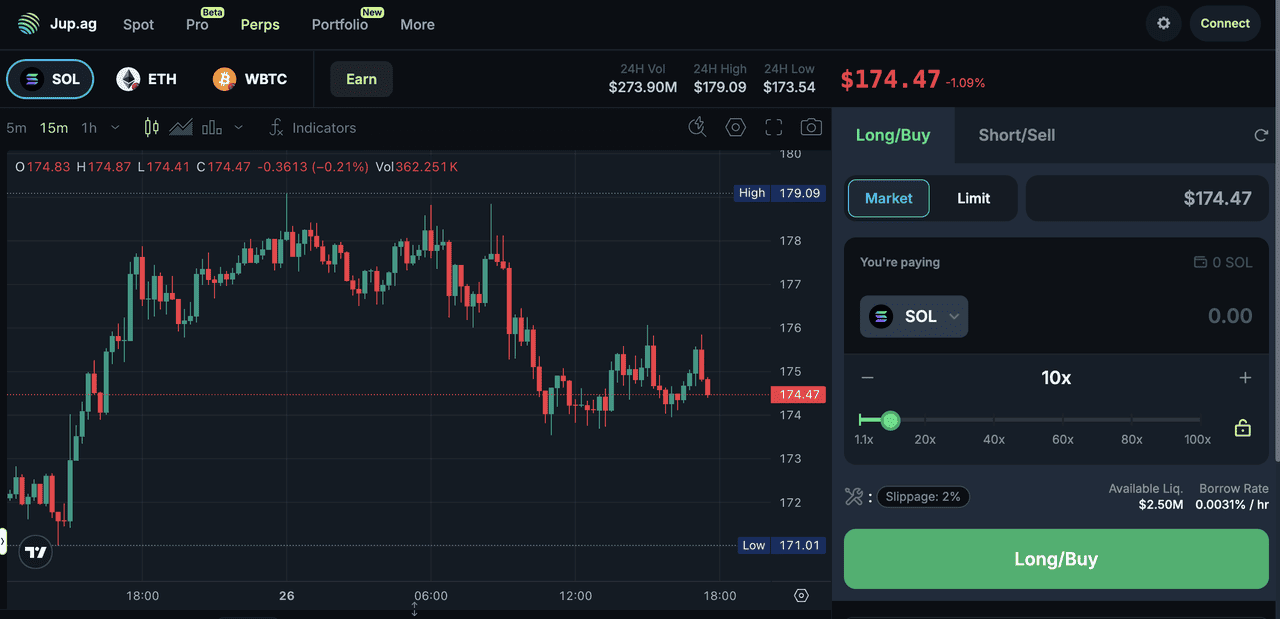1280x619 pixels.
Task: Click the red 174.47 label on the price axis
Action: tap(798, 394)
